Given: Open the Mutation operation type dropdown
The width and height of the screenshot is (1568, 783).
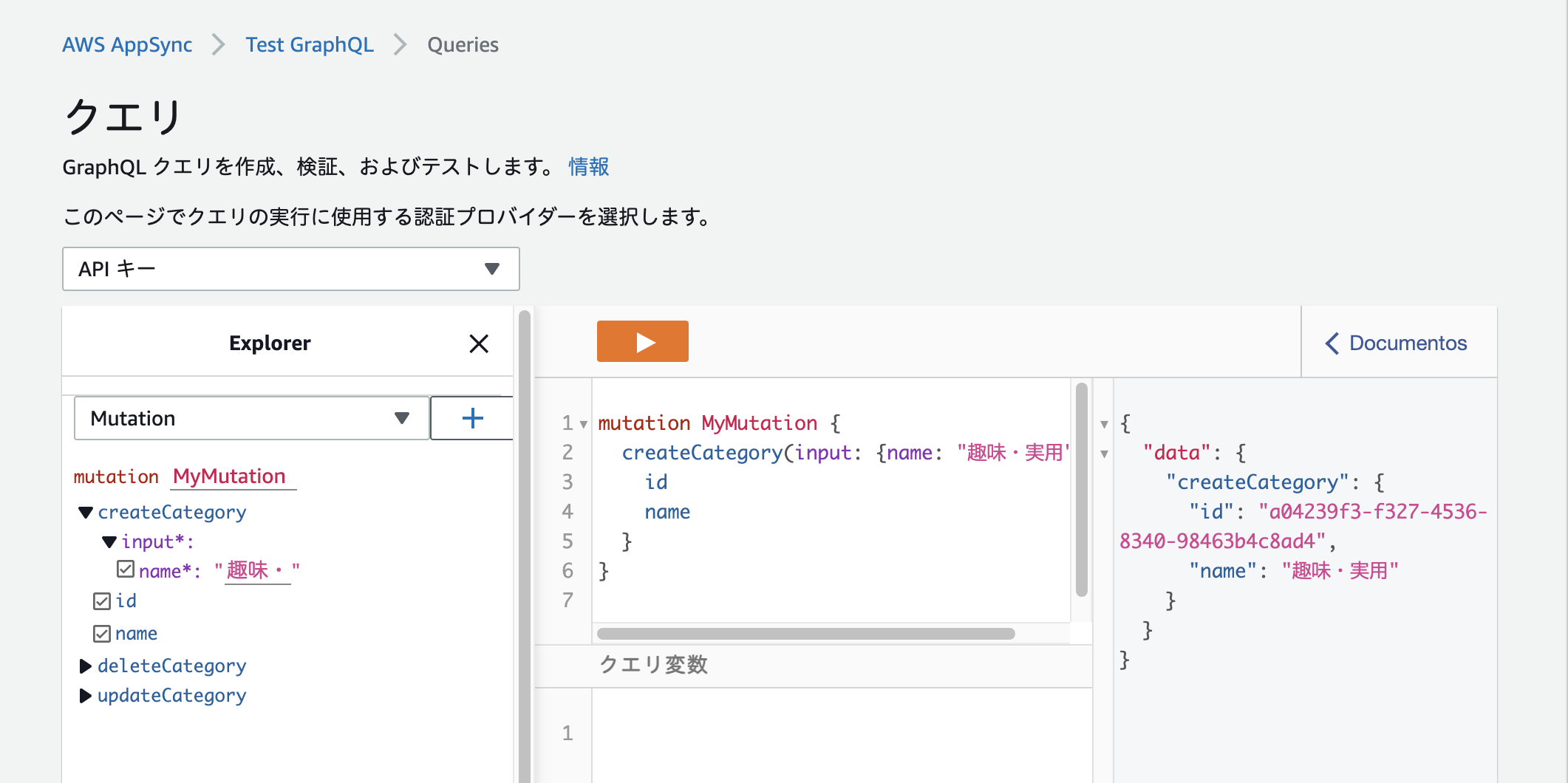Looking at the screenshot, I should coord(251,418).
